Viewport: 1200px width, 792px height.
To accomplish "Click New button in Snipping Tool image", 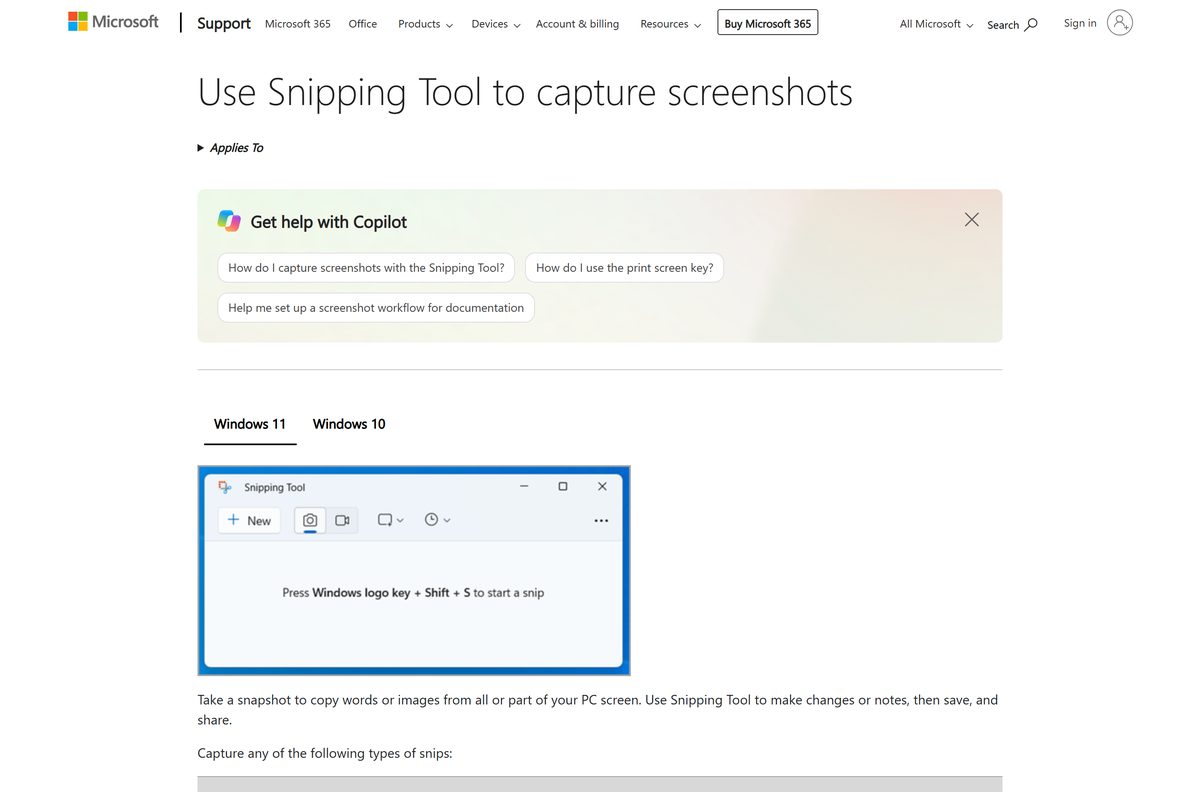I will [249, 520].
